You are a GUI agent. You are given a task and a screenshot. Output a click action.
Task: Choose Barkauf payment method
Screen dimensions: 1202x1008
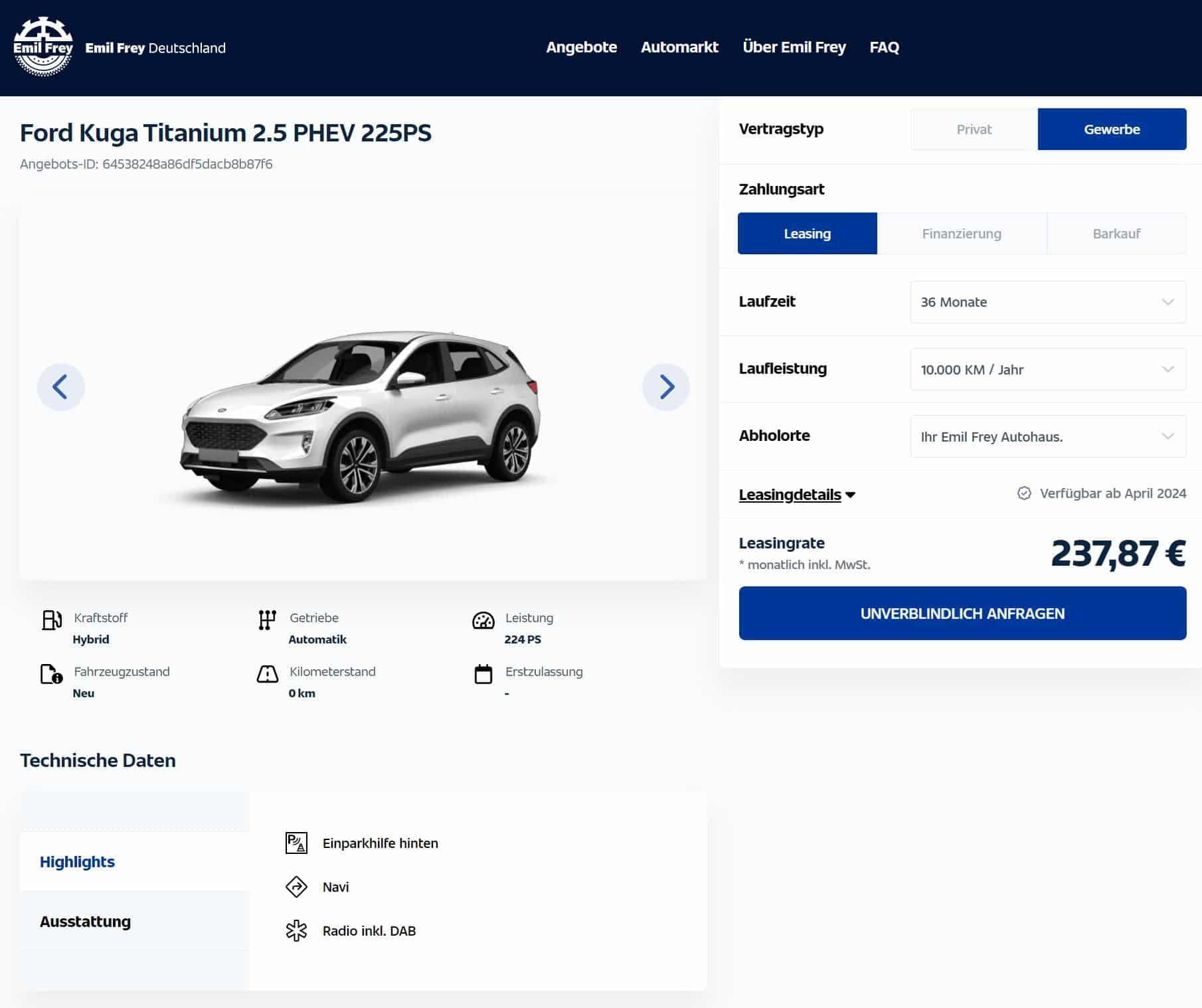[x=1116, y=233]
